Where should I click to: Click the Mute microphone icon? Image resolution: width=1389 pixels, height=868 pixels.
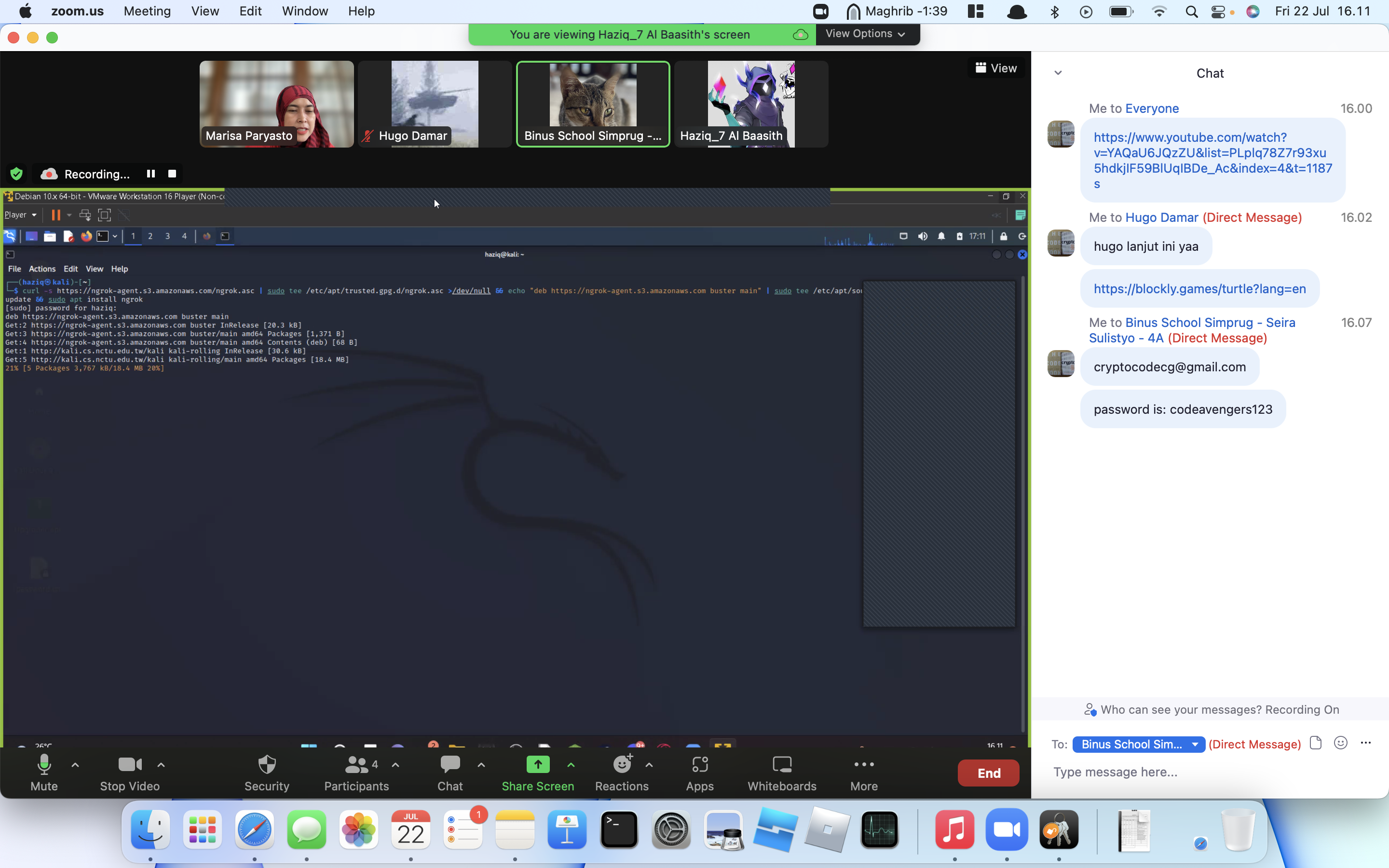coord(43,766)
